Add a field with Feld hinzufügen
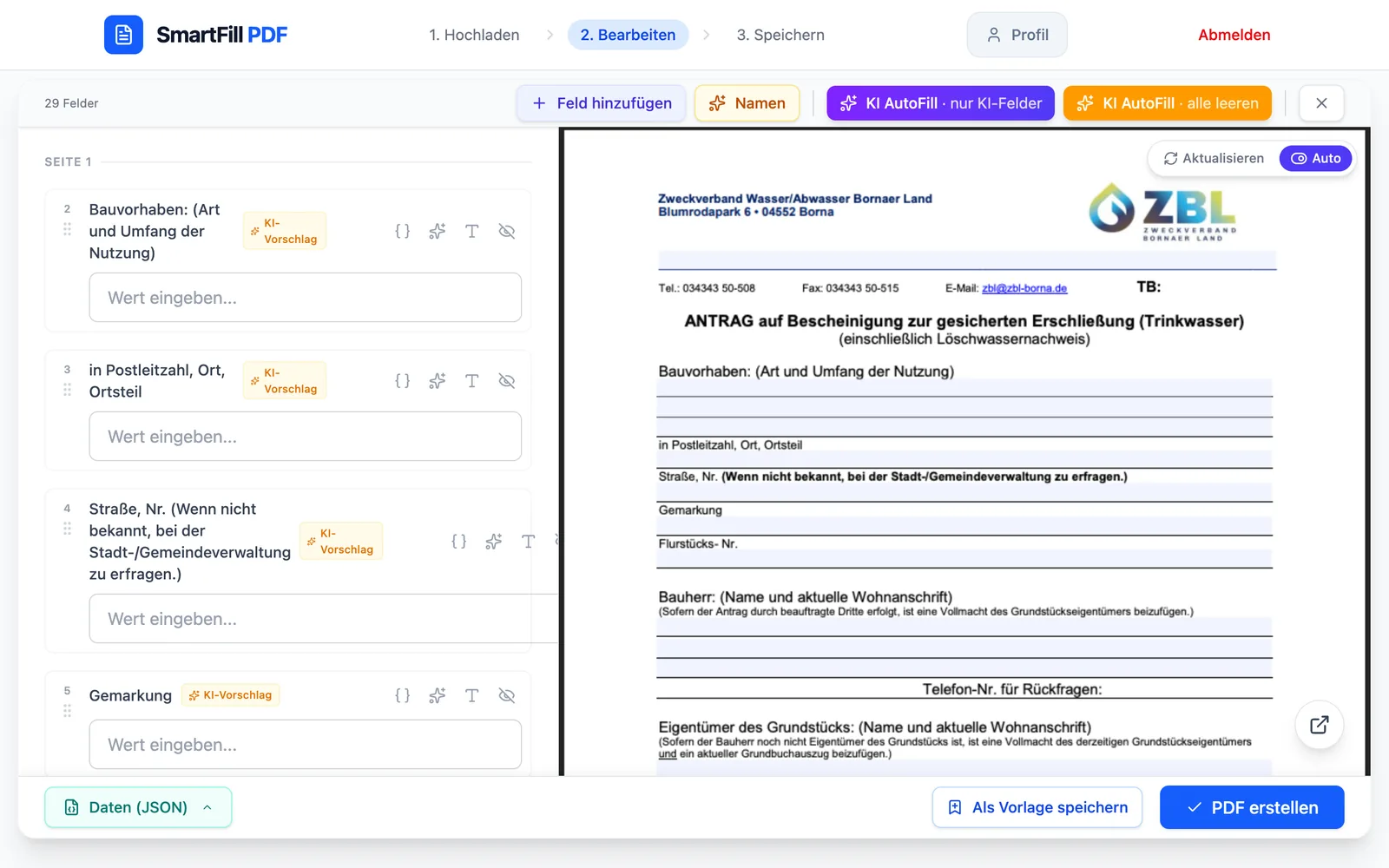1389x868 pixels. 601,103
